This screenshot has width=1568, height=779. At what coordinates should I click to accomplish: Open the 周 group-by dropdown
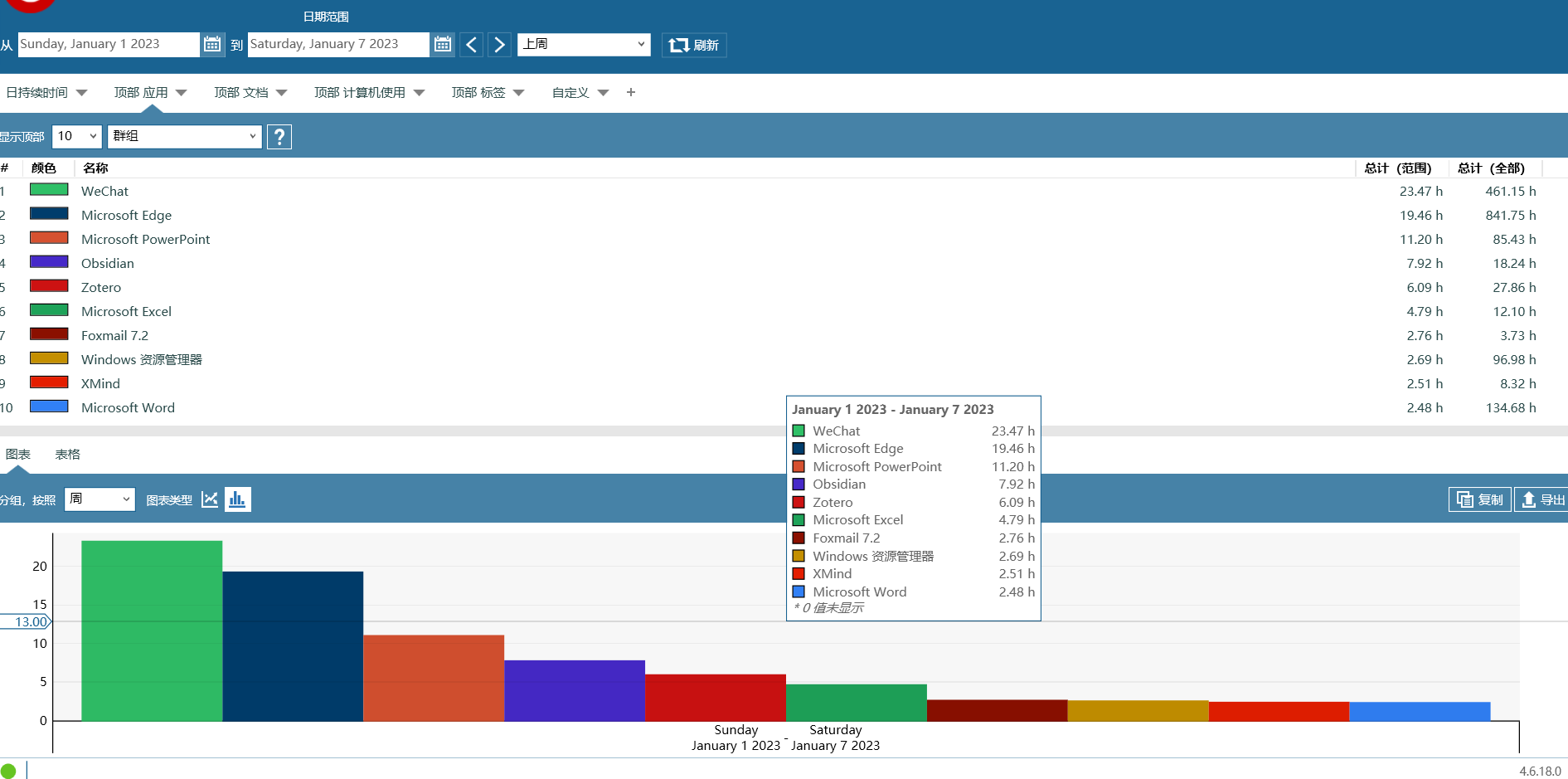point(100,499)
